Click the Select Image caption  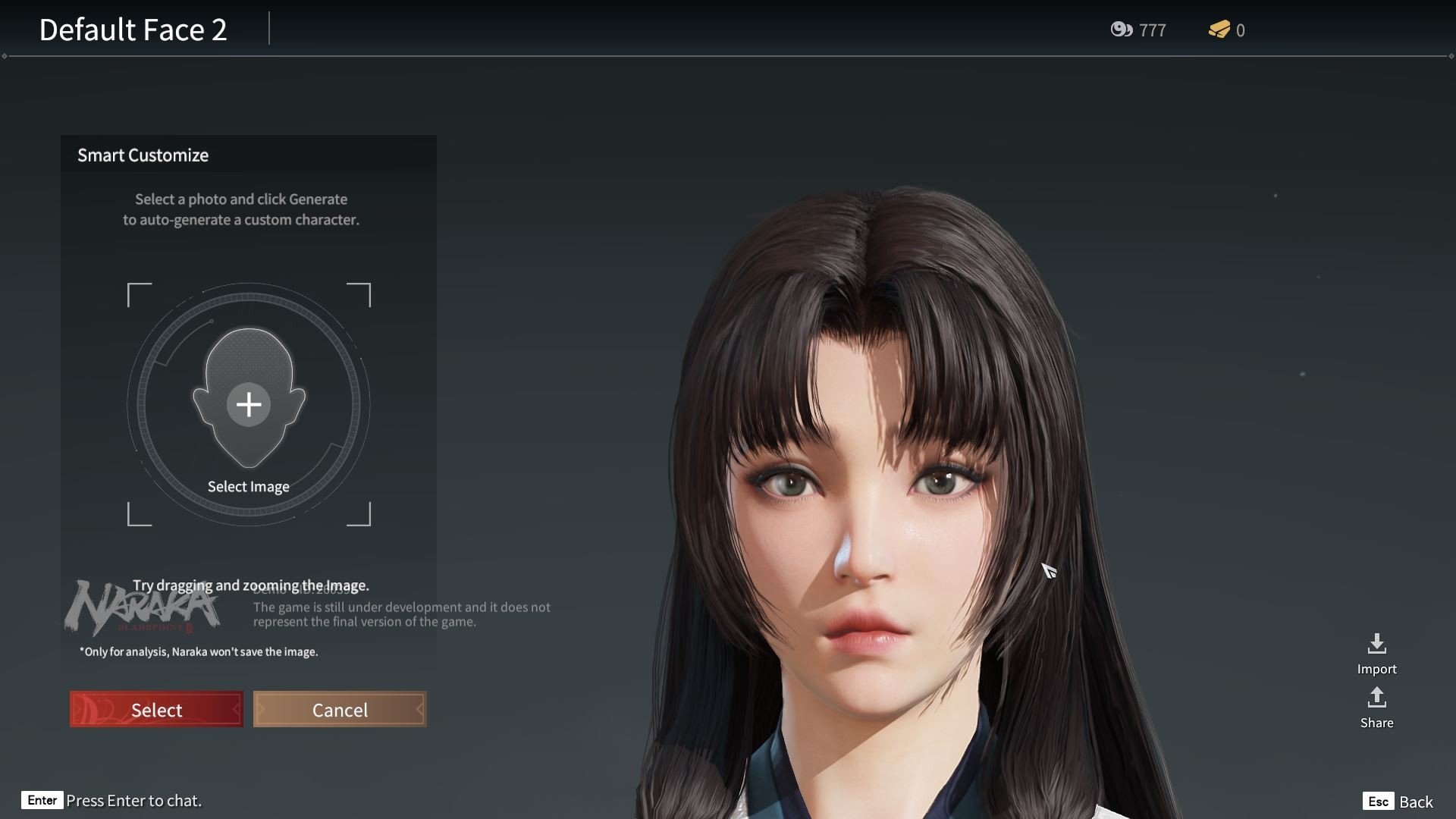(249, 487)
